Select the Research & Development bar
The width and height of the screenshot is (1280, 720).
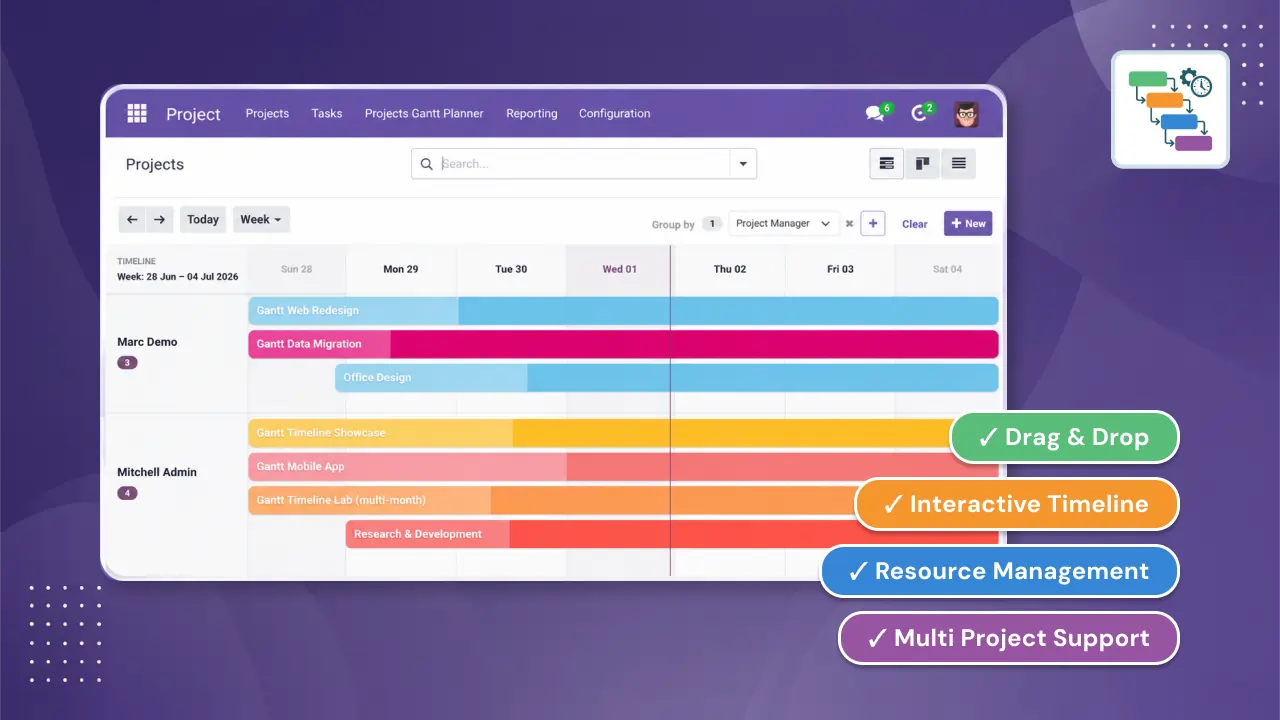click(600, 534)
